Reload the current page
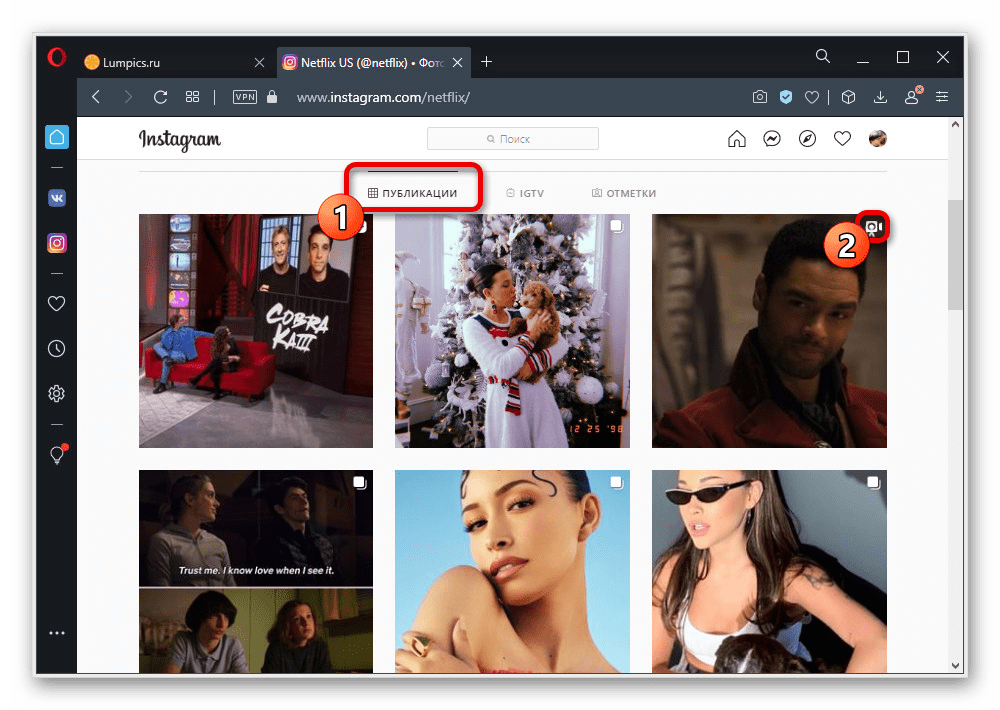The height and width of the screenshot is (710, 1000). (161, 97)
